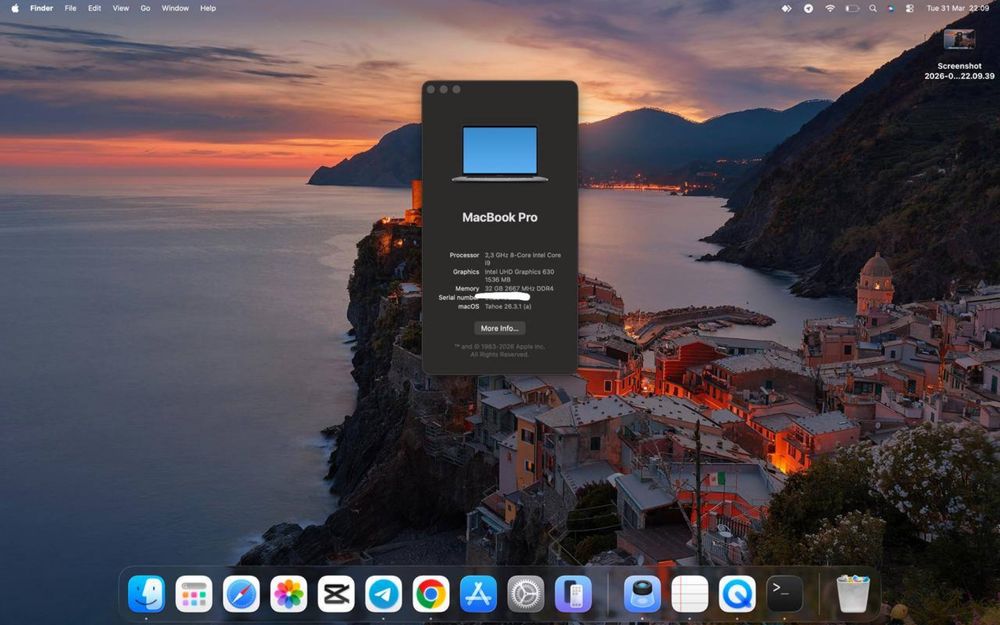This screenshot has height=625, width=1000.
Task: Click the Processor label
Action: pyautogui.click(x=464, y=255)
